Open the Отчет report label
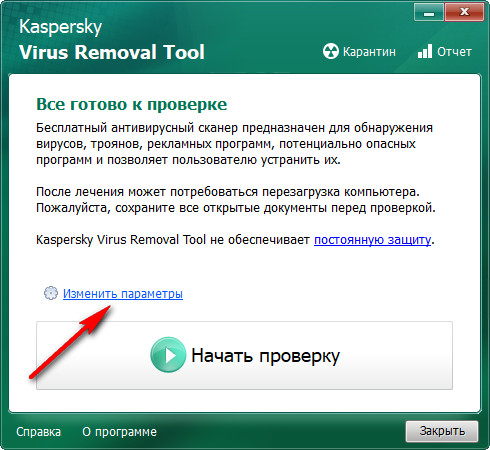 coord(454,52)
